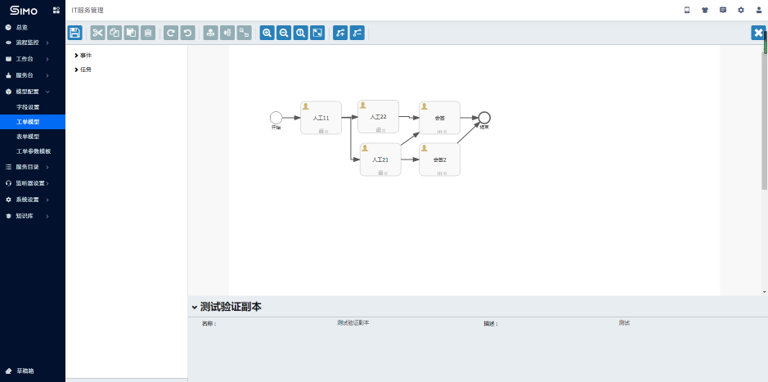Save the workflow model with the floppy icon
The width and height of the screenshot is (768, 382).
pos(75,33)
